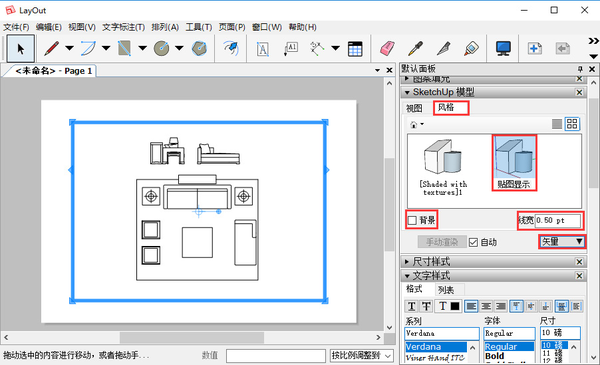Screen dimensions: 600x365
Task: Switch style browser to list view
Action: tap(557, 124)
